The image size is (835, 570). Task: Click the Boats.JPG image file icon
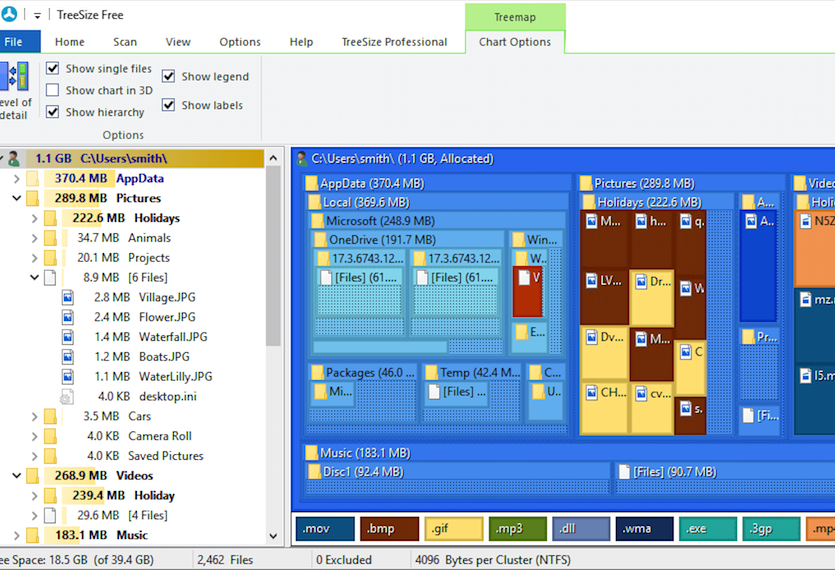68,356
